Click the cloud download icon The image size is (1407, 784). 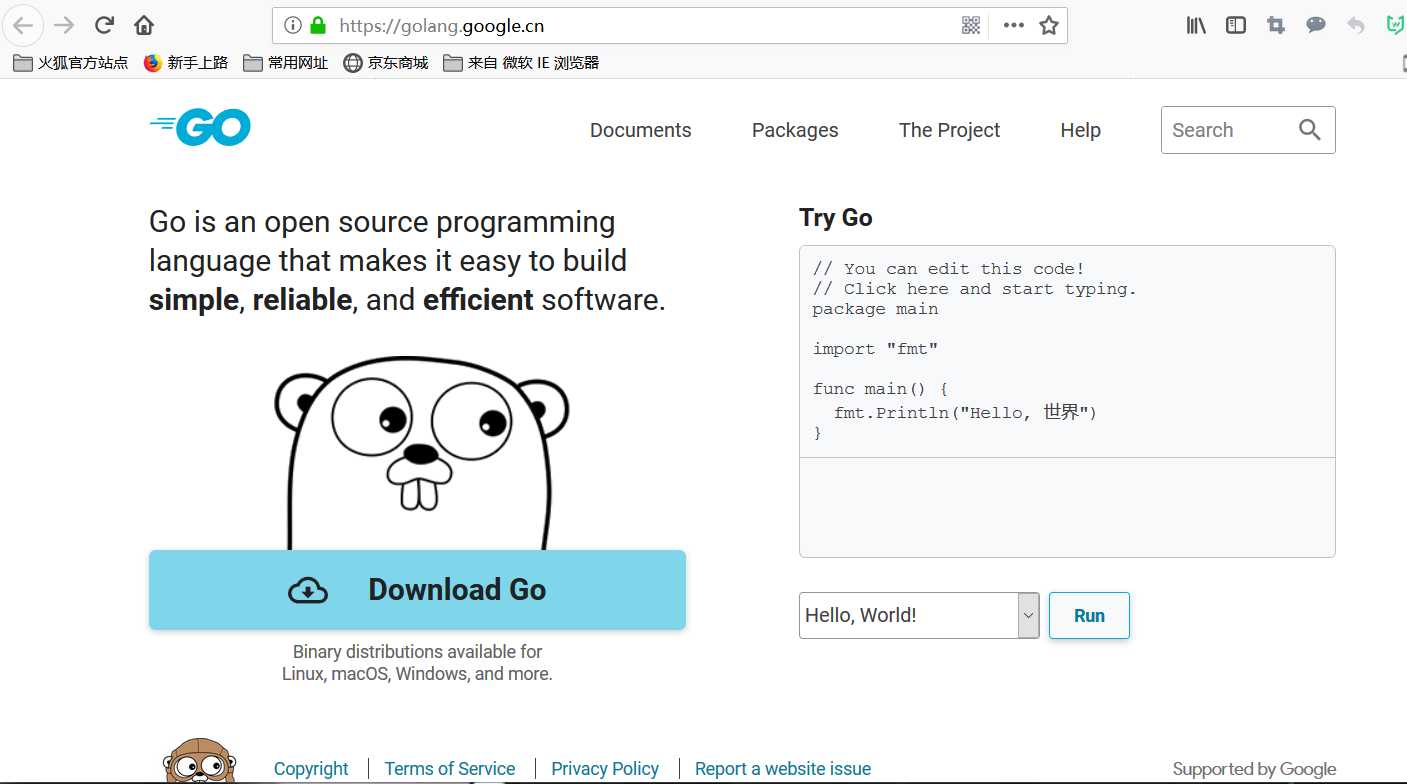[308, 590]
